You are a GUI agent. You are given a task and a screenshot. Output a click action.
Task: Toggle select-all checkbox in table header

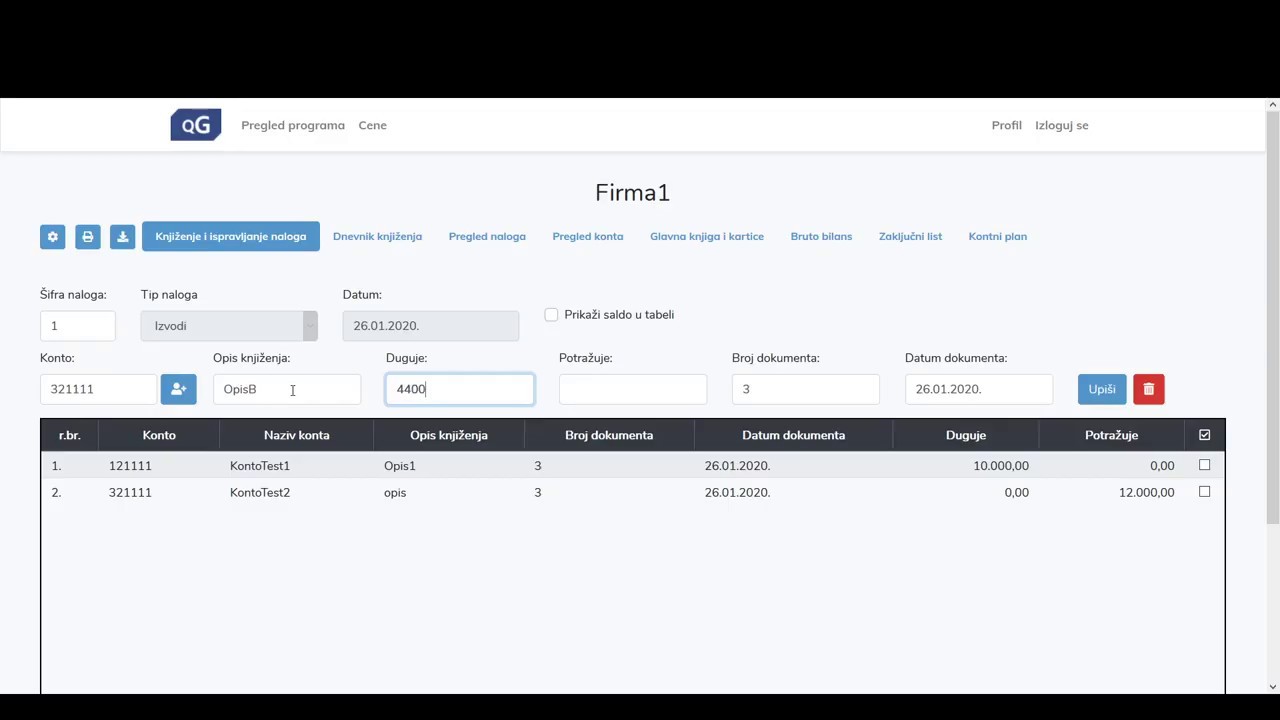(x=1204, y=435)
